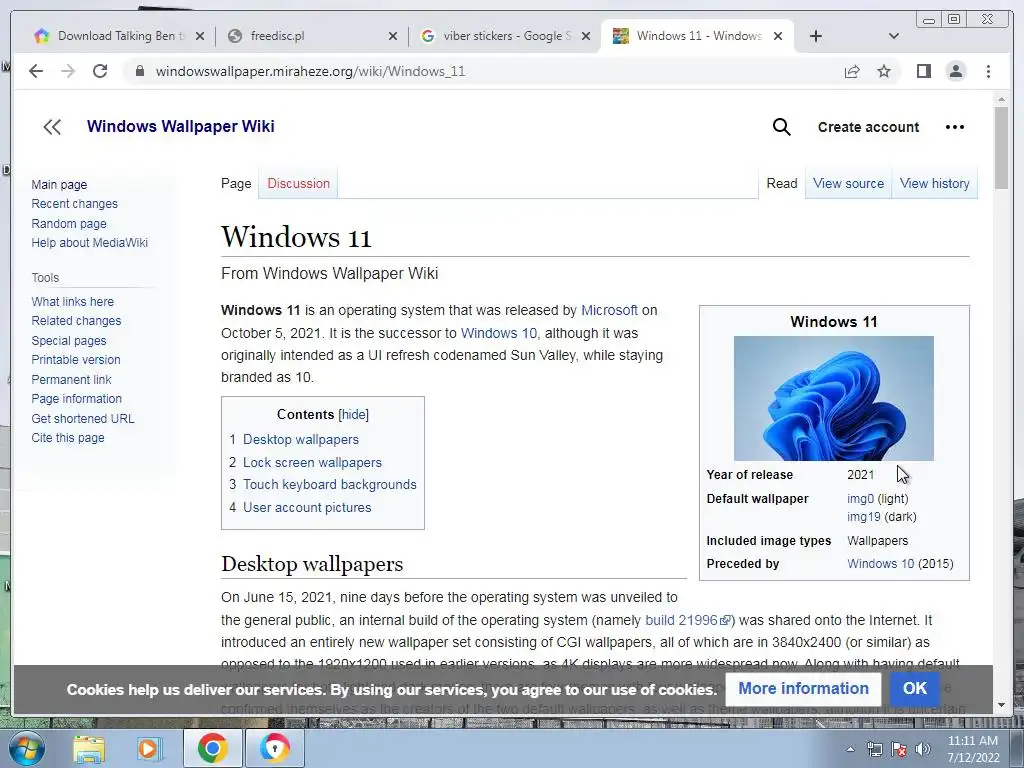Reload the current page
The width and height of the screenshot is (1024, 768).
point(100,71)
